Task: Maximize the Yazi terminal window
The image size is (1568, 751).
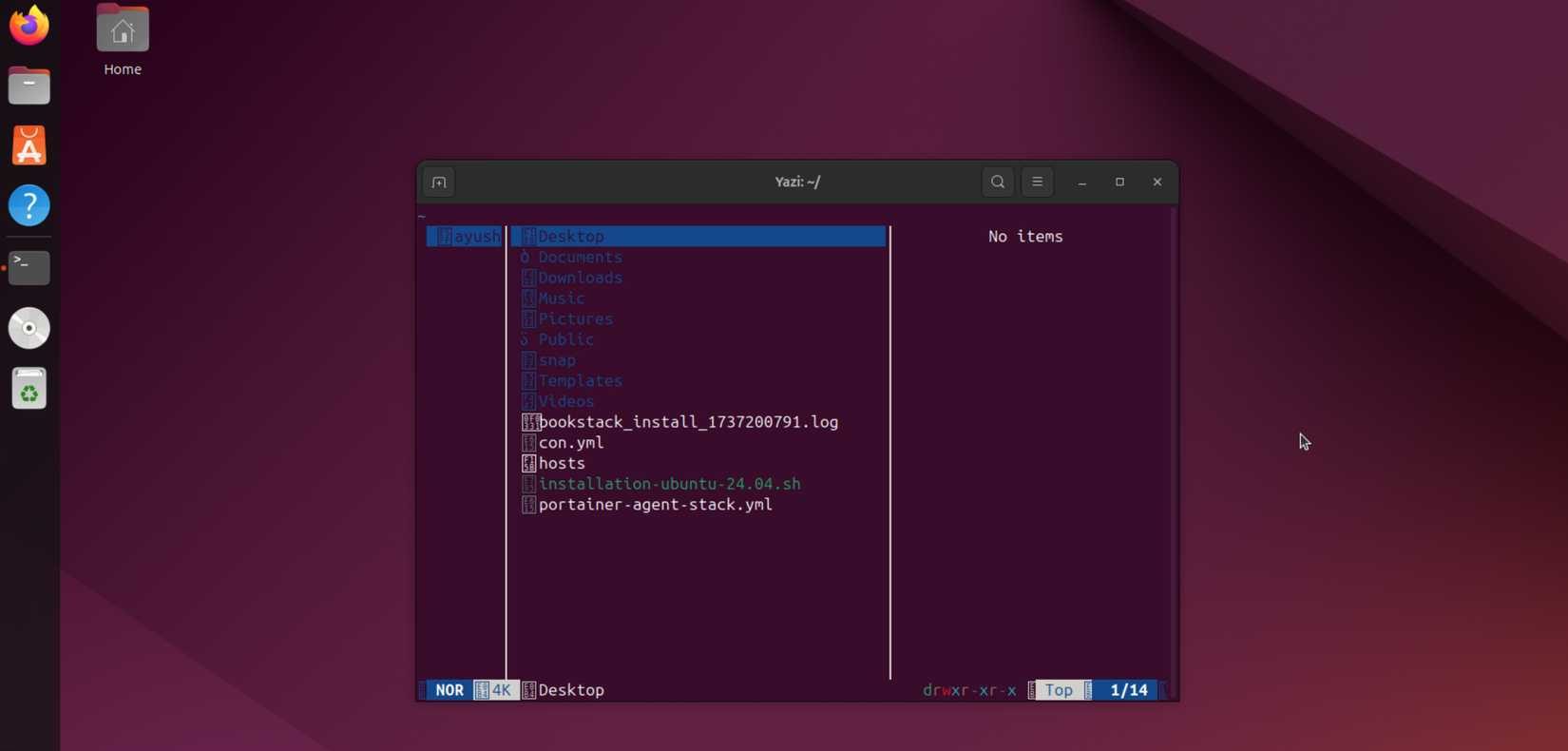Action: [x=1119, y=182]
